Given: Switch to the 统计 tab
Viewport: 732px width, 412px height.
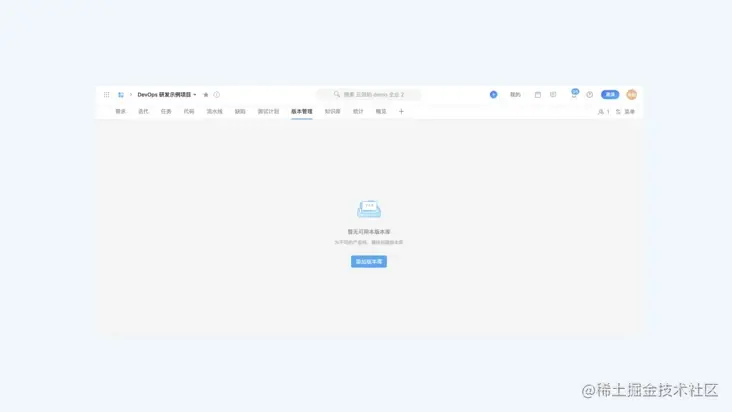Looking at the screenshot, I should 358,112.
